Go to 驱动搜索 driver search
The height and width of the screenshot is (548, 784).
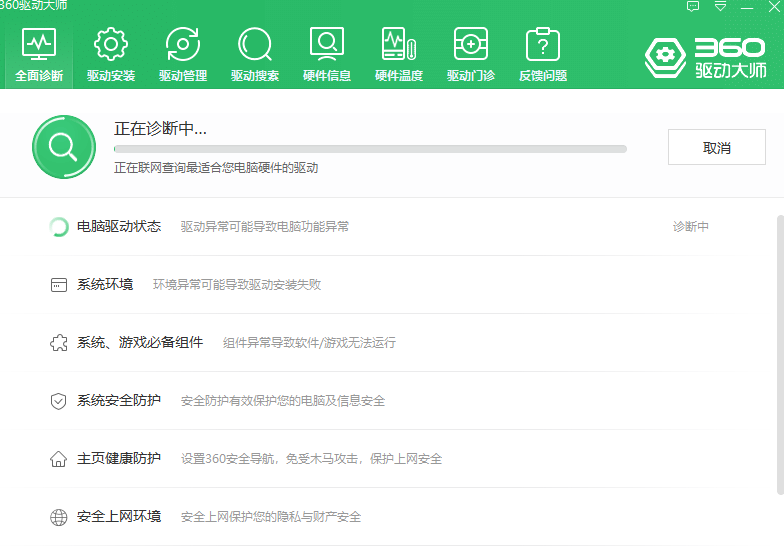pos(254,55)
